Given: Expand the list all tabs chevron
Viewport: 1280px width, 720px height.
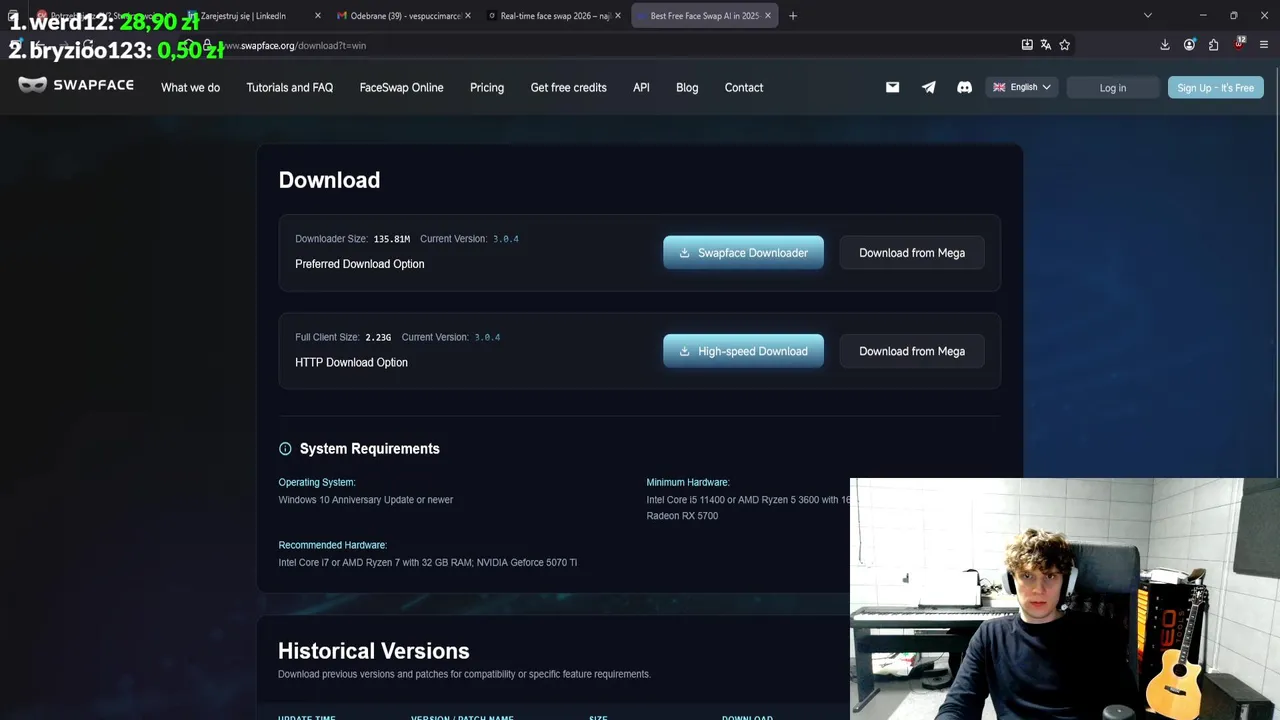Looking at the screenshot, I should [x=1148, y=16].
